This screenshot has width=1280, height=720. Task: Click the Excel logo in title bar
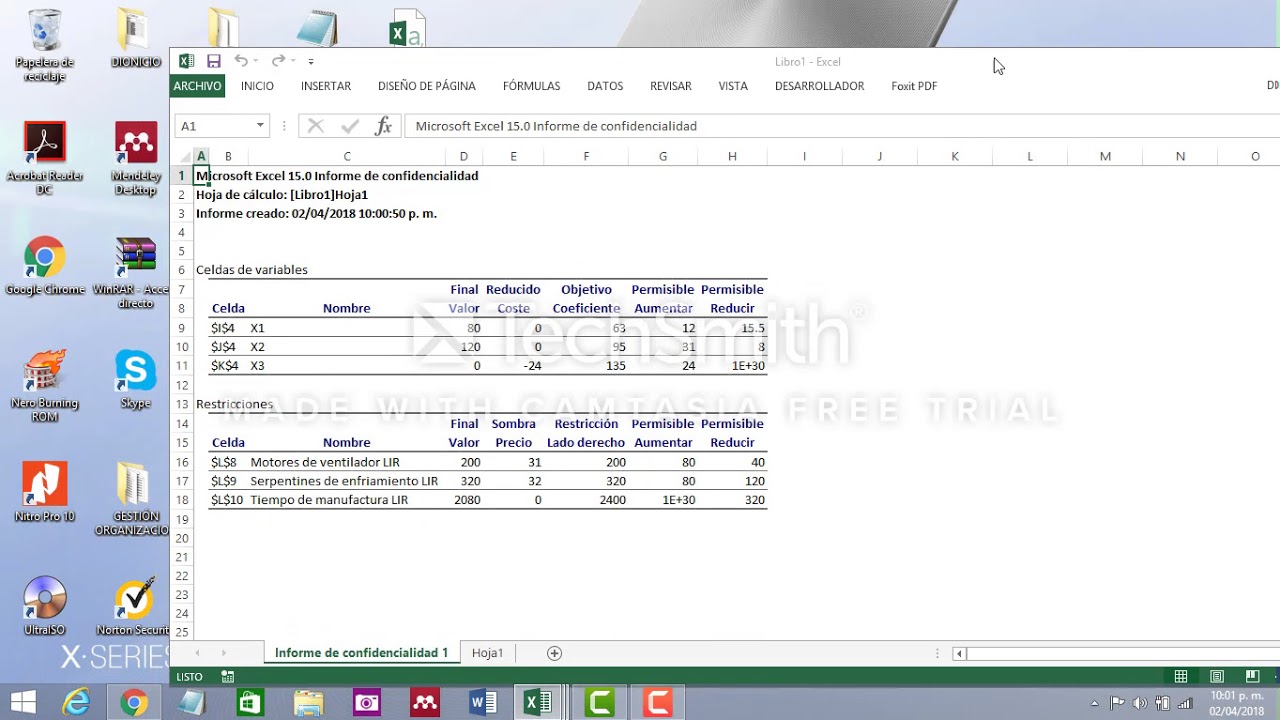pos(186,61)
